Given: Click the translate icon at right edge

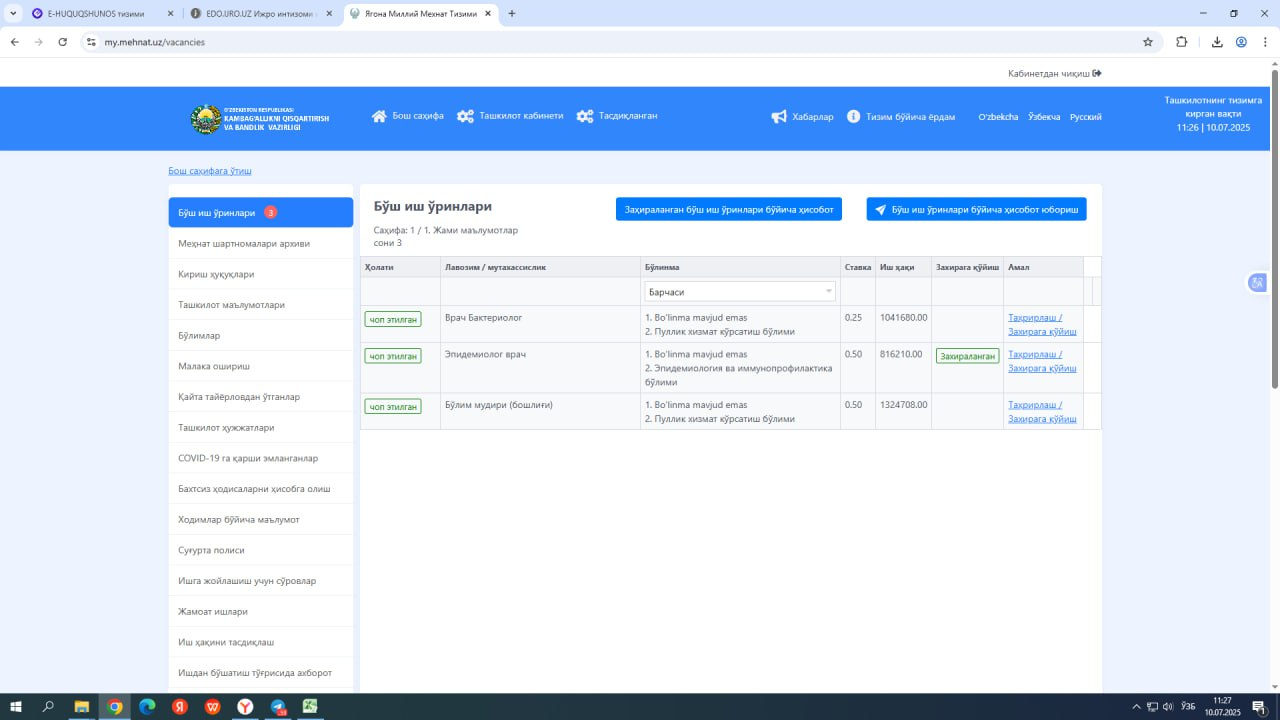Looking at the screenshot, I should [x=1258, y=283].
